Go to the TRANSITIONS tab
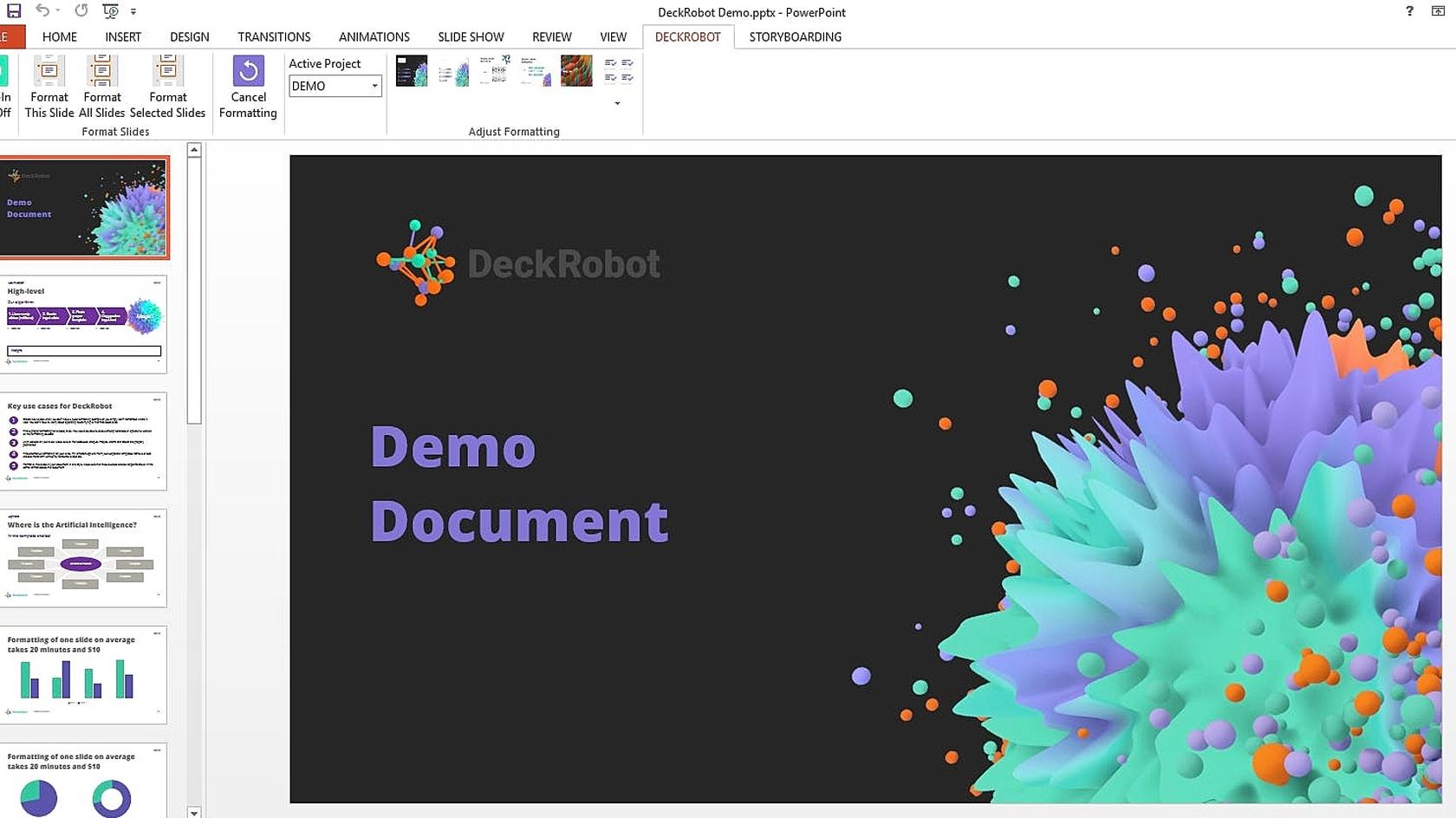The width and height of the screenshot is (1456, 818). [274, 36]
